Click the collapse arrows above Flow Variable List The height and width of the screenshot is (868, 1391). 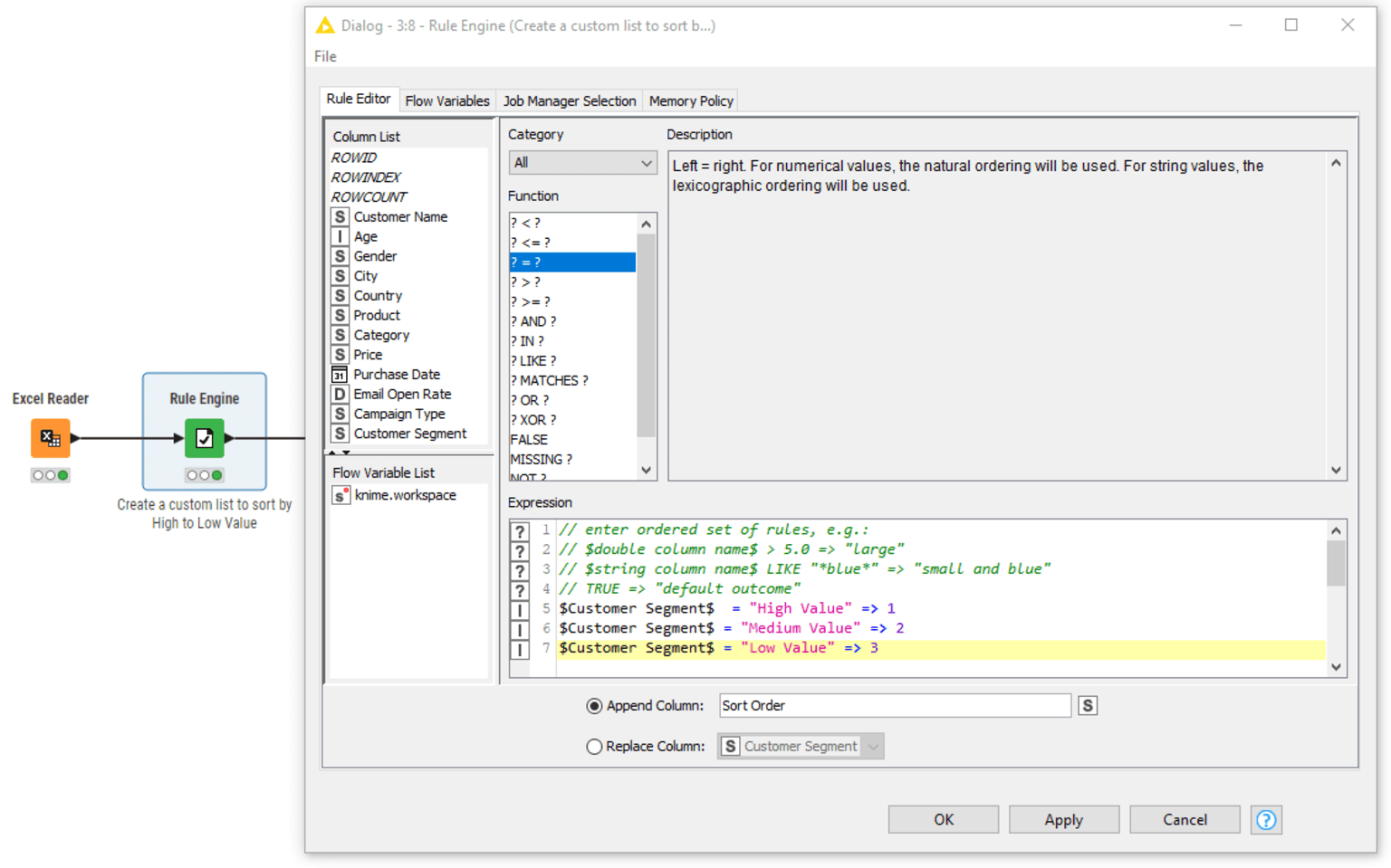click(339, 453)
